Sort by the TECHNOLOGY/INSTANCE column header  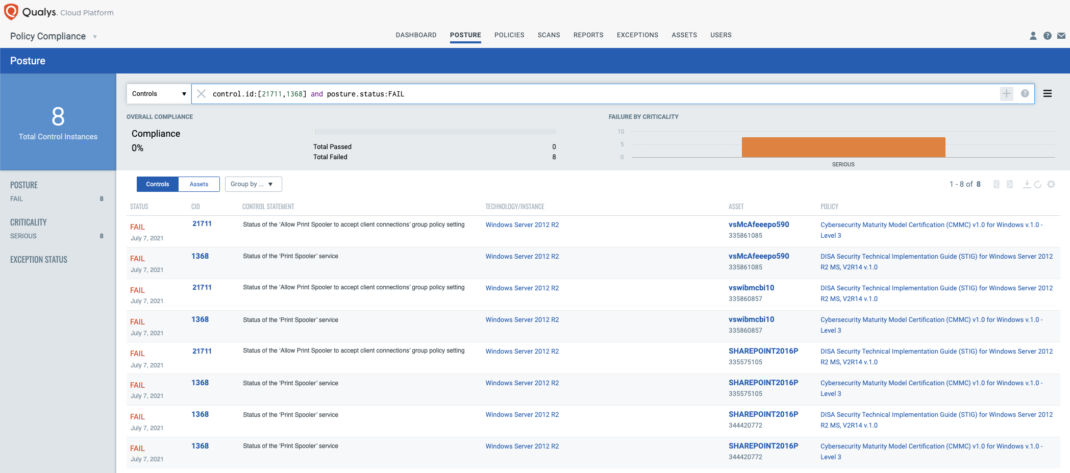point(515,206)
